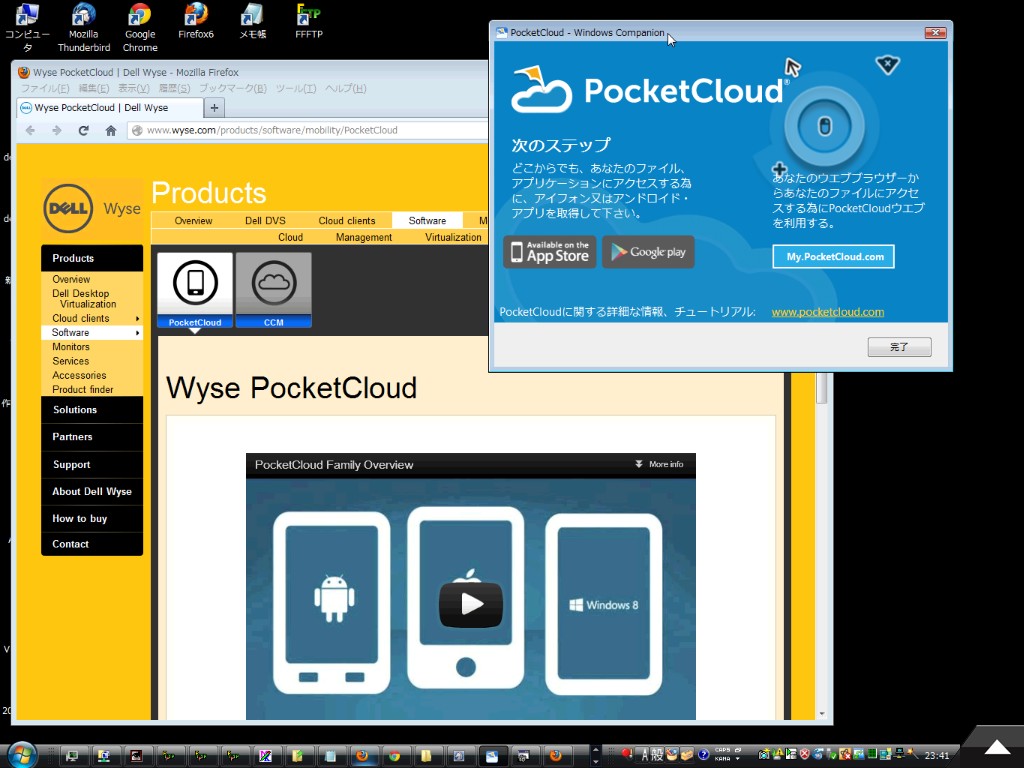Click Available on the App Store badge
This screenshot has width=1024, height=768.
[549, 252]
